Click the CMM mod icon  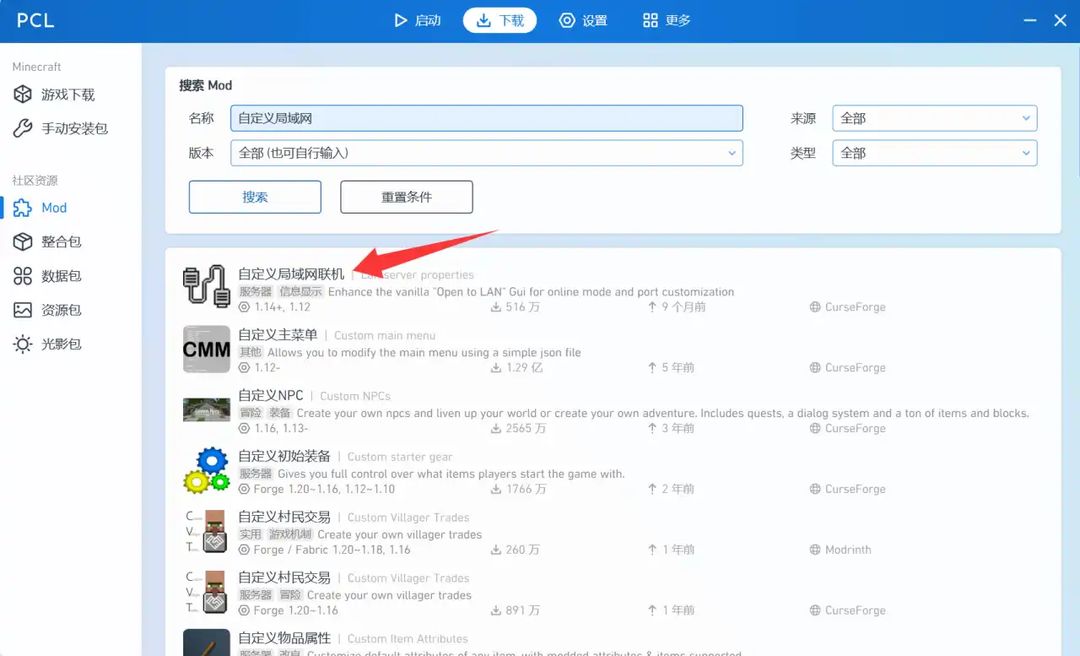pyautogui.click(x=206, y=349)
